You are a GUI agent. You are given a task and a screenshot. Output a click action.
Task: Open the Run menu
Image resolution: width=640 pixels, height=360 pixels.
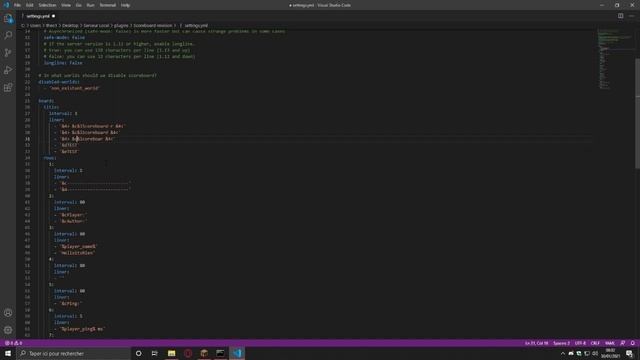coord(90,5)
